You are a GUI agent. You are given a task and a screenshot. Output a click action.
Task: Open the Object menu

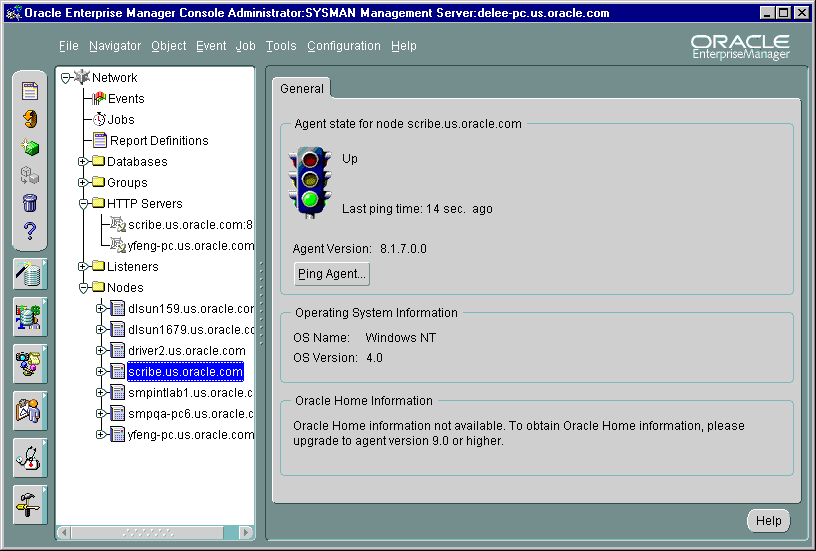(169, 46)
